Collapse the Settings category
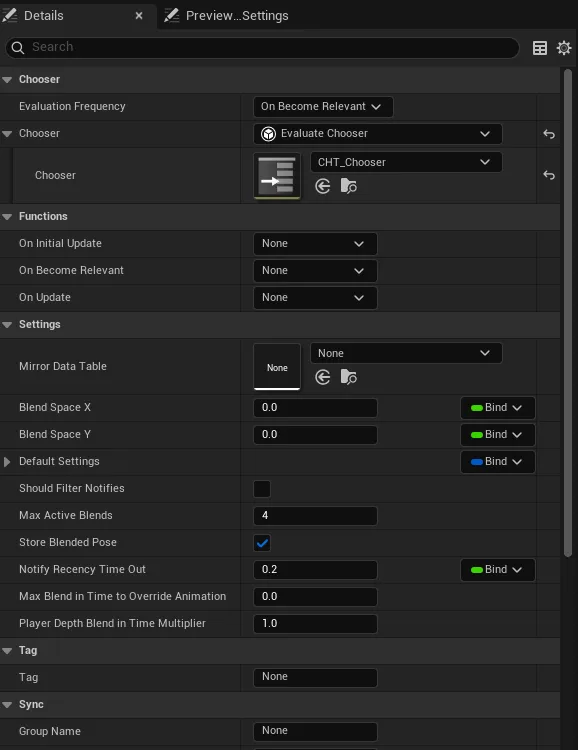Image resolution: width=578 pixels, height=750 pixels. (x=7, y=325)
